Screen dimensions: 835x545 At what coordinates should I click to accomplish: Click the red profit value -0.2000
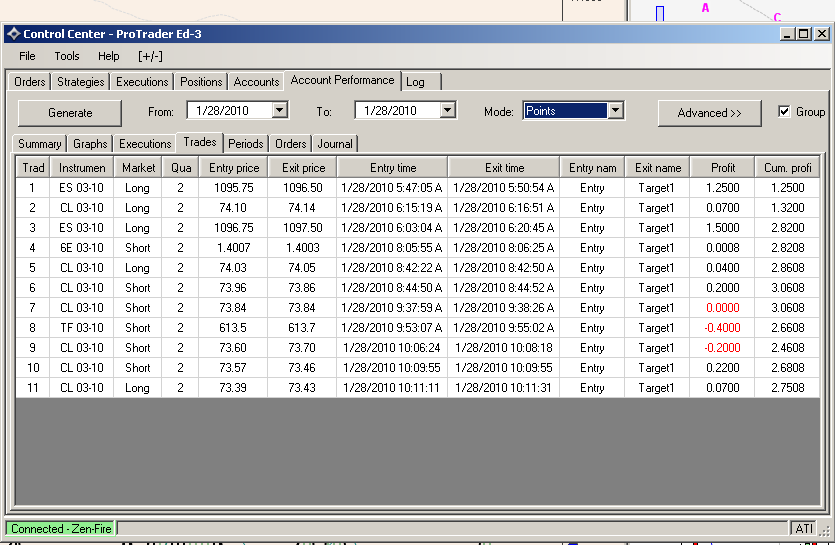point(722,348)
